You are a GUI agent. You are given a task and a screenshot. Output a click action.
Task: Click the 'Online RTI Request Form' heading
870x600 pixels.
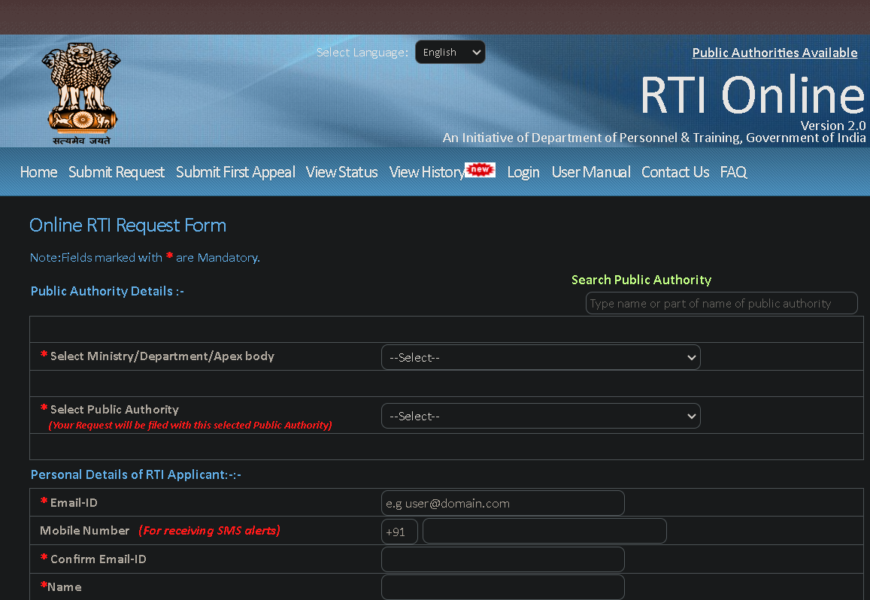(x=128, y=225)
